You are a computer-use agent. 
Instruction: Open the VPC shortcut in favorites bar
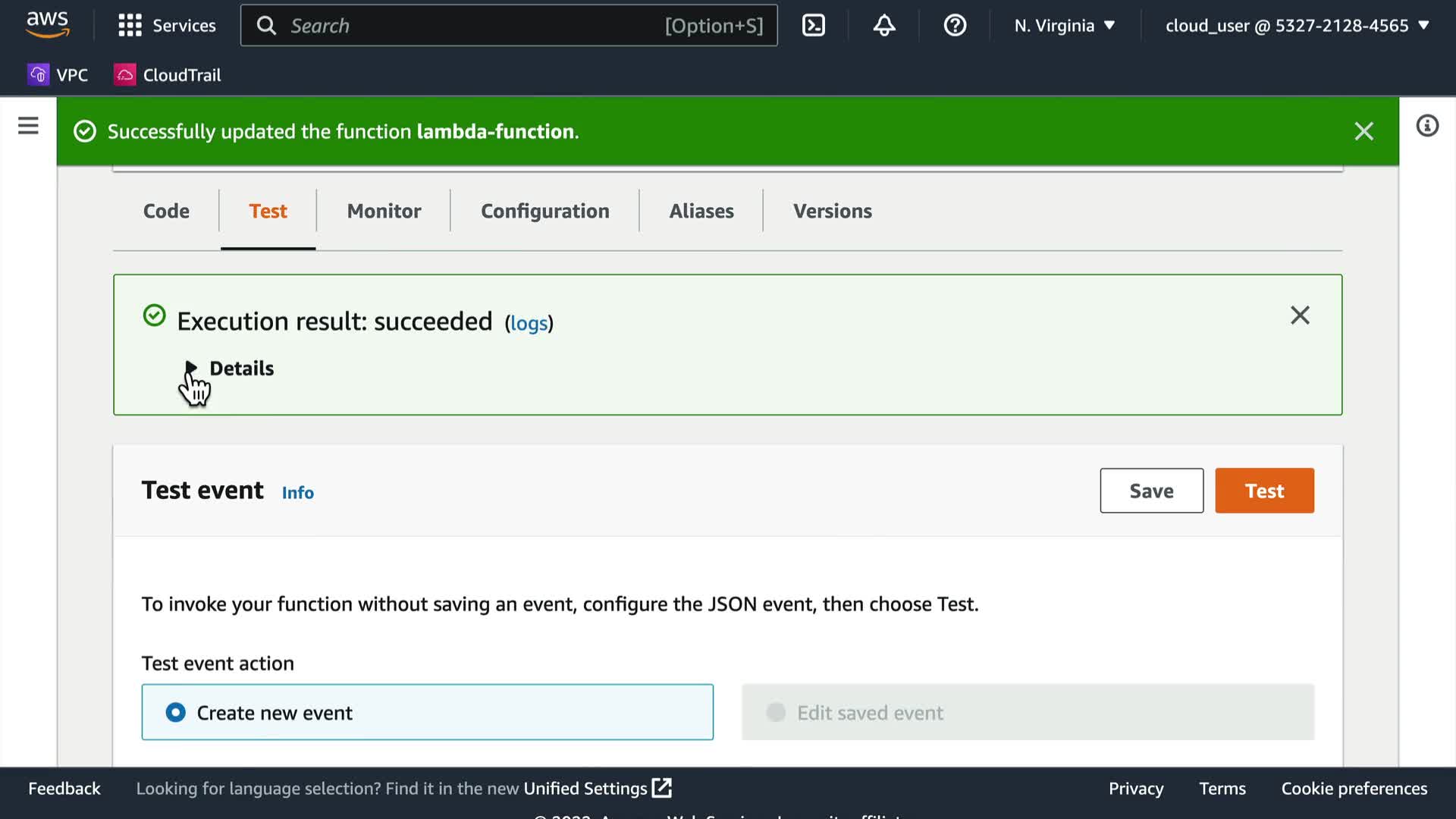click(58, 74)
